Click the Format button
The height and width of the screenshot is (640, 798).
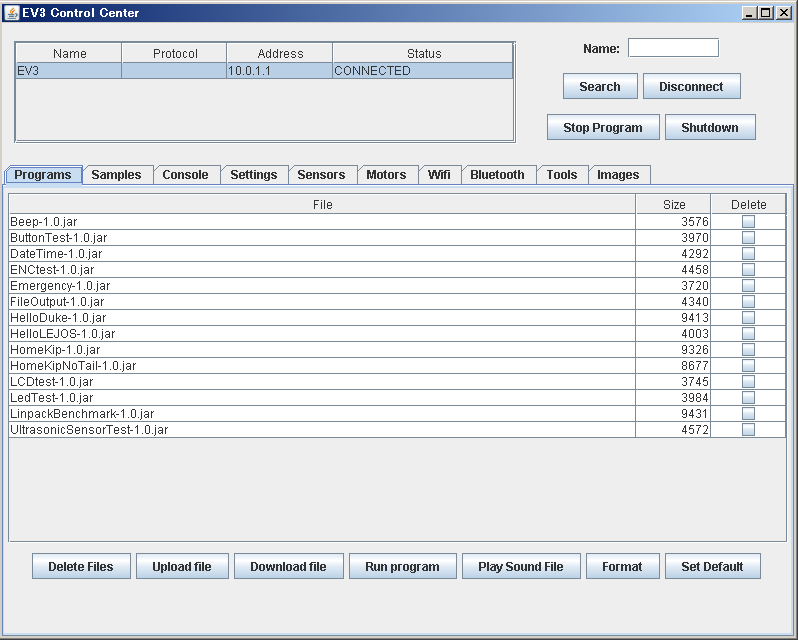[x=622, y=566]
